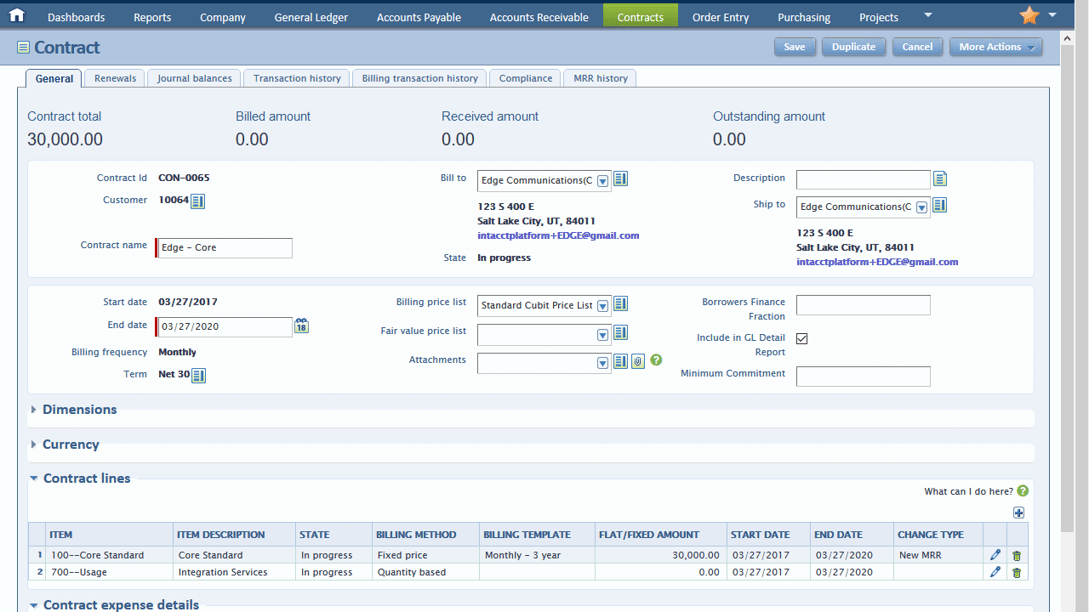This screenshot has width=1089, height=612.
Task: Click the green help icon beside Attachments
Action: tap(656, 360)
